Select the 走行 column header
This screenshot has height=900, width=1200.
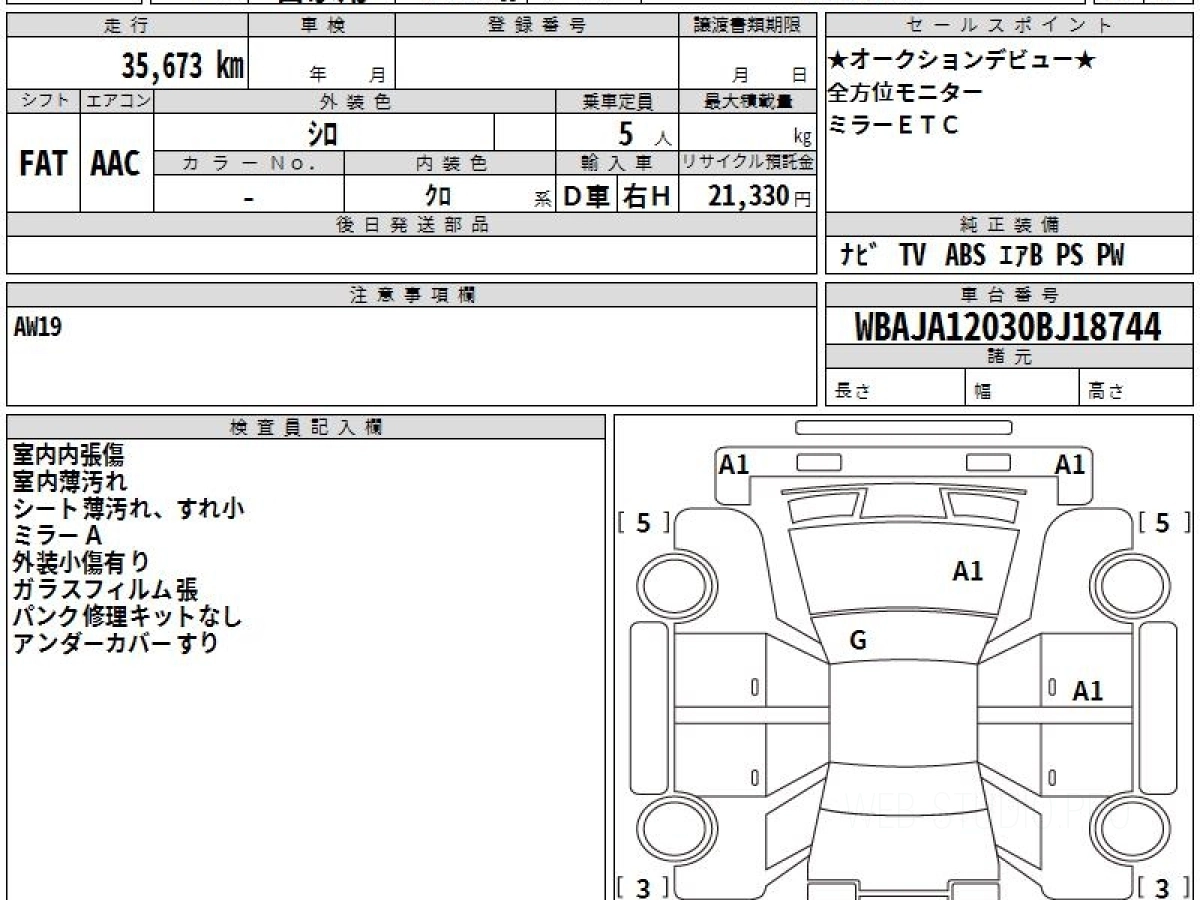[x=127, y=26]
